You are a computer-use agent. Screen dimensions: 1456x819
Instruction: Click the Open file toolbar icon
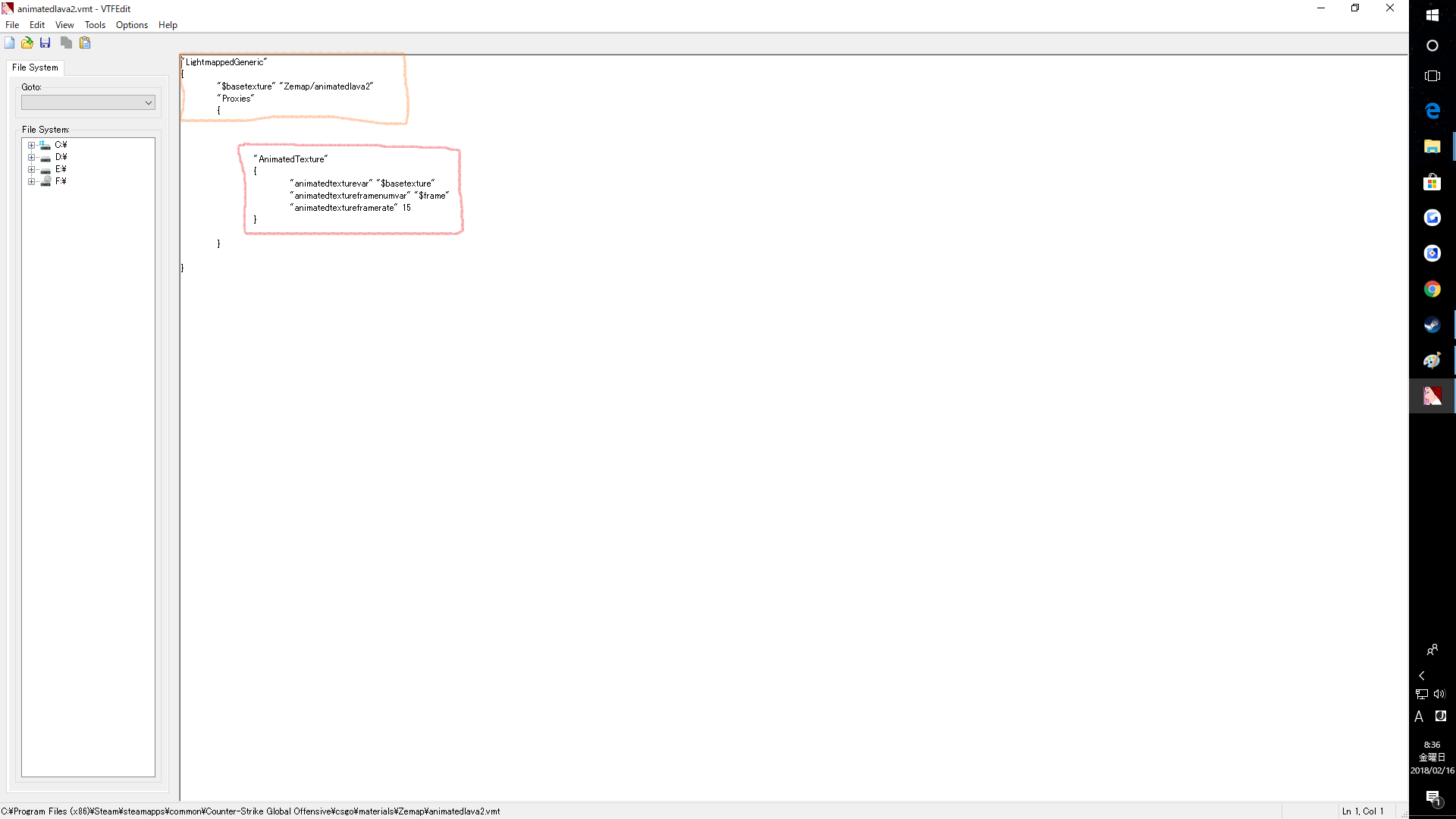pyautogui.click(x=27, y=42)
